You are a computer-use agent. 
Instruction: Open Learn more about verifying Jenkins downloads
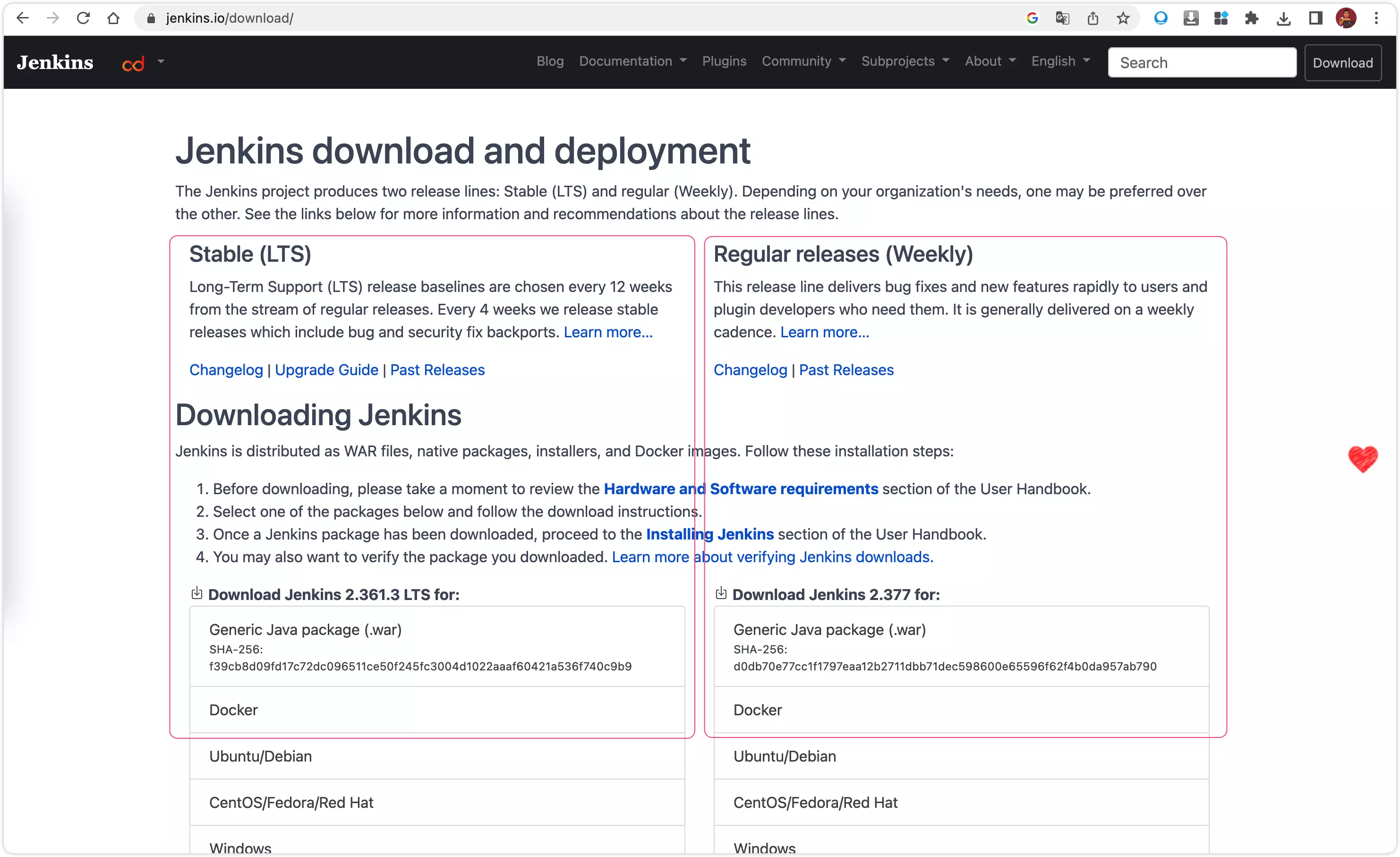[773, 557]
